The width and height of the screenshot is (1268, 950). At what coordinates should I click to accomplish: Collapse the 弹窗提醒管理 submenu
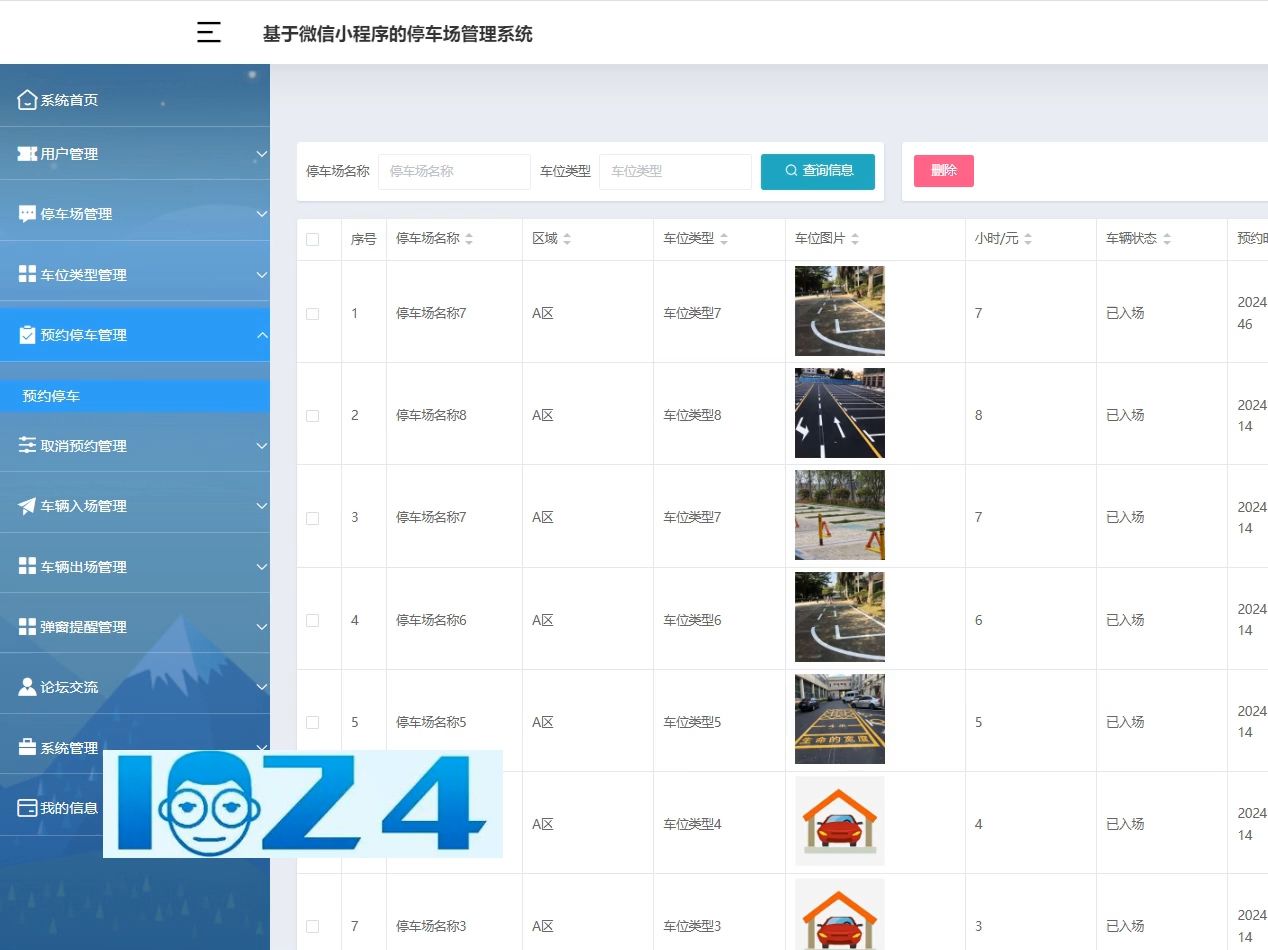[x=263, y=627]
